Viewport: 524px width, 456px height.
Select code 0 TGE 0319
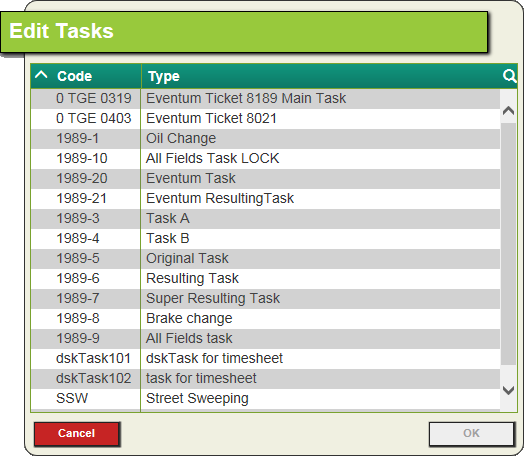click(94, 98)
